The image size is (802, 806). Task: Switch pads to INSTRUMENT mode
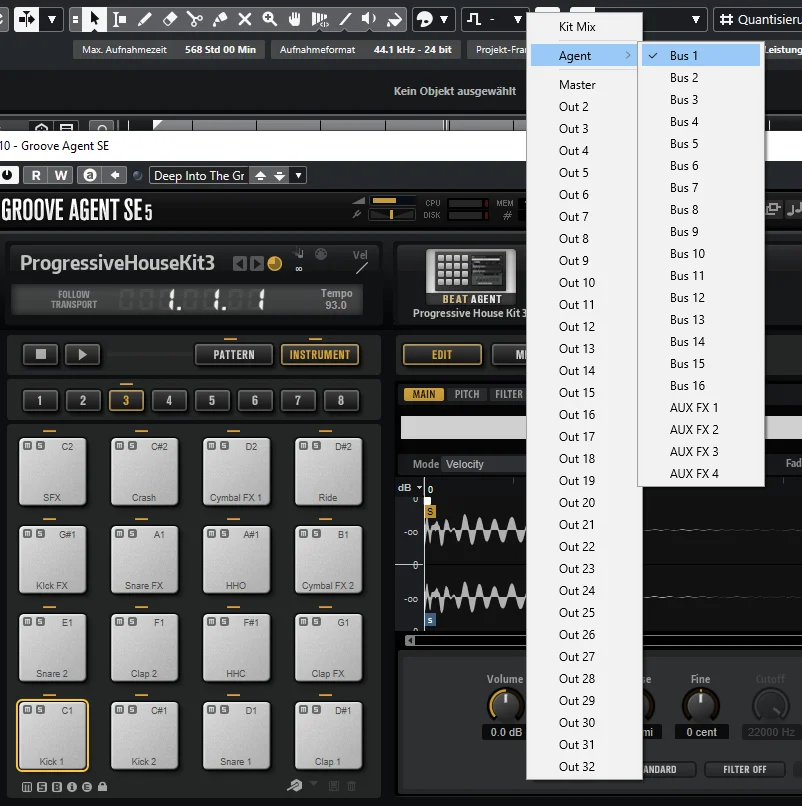tap(320, 355)
